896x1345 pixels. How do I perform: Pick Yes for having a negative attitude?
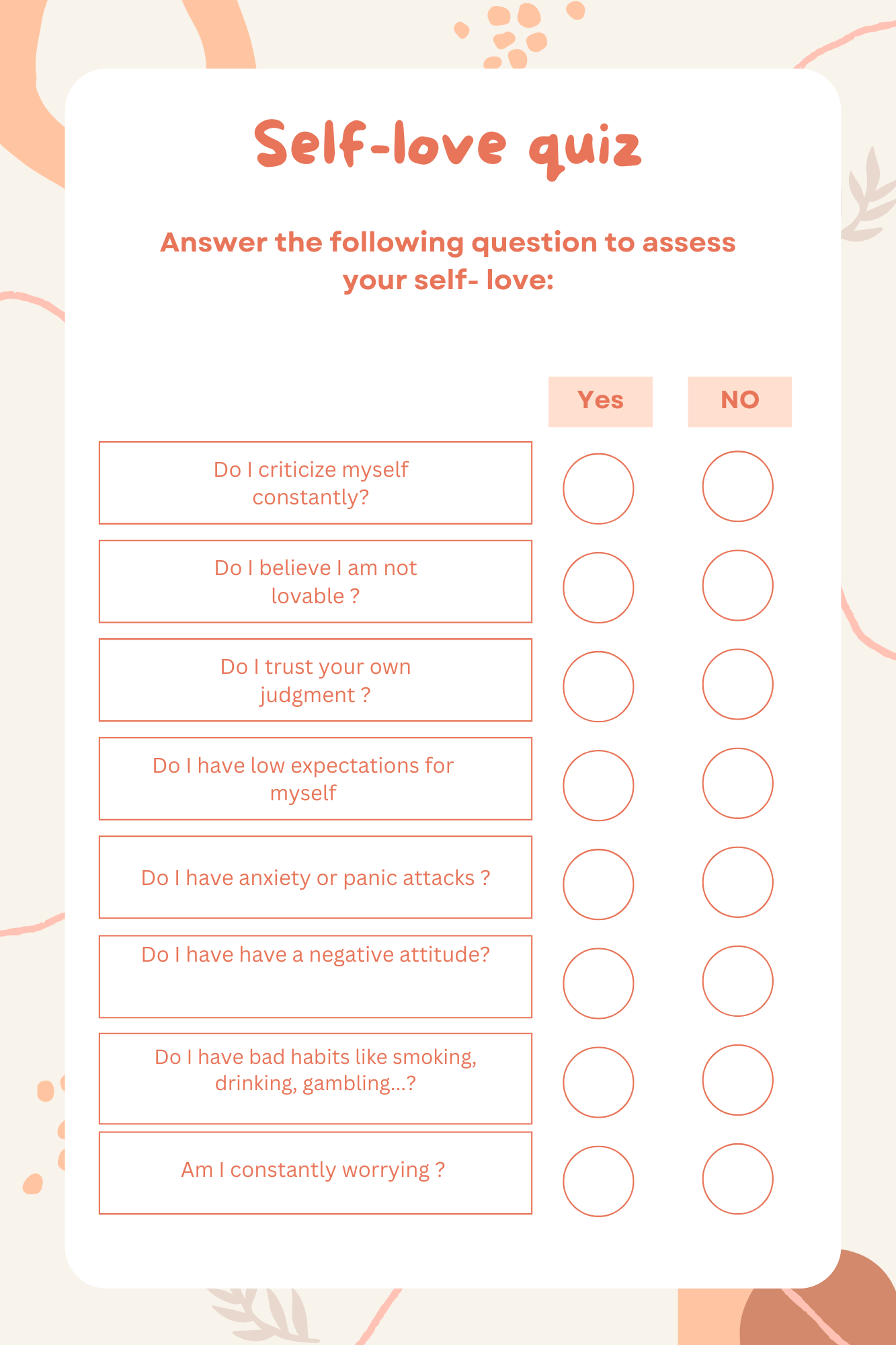(x=598, y=983)
